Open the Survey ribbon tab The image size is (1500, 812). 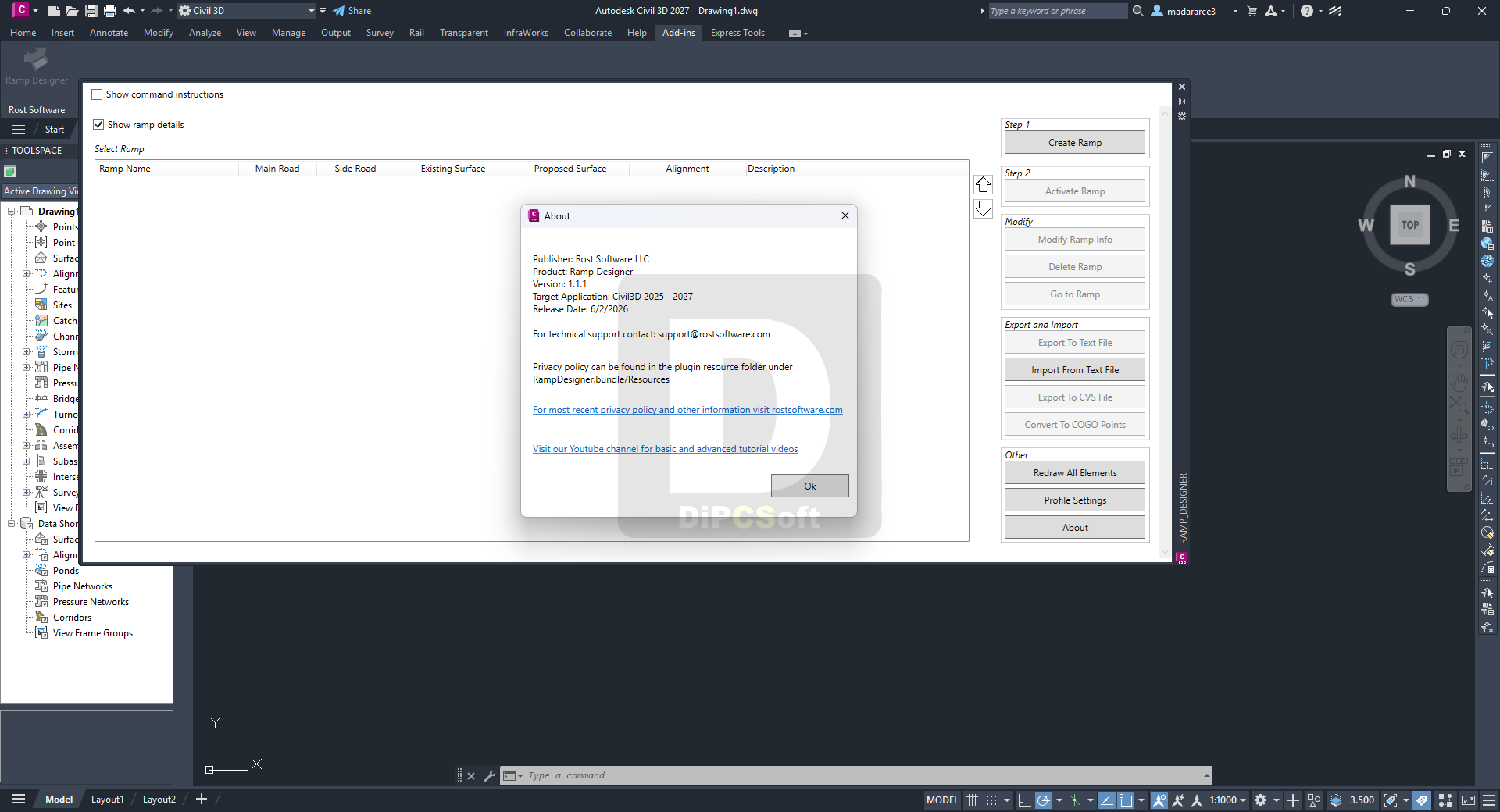380,33
